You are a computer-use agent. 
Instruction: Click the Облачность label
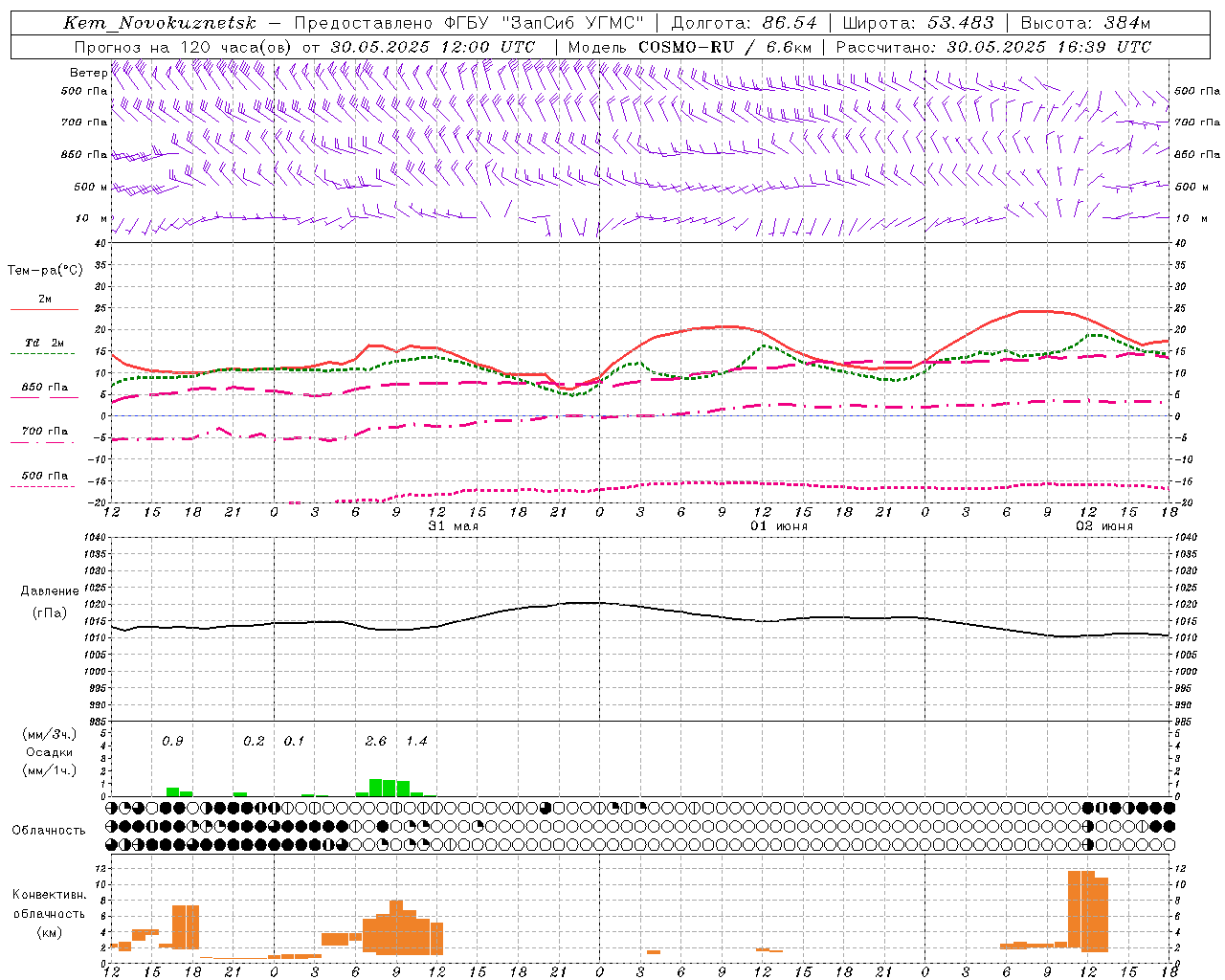(x=49, y=830)
